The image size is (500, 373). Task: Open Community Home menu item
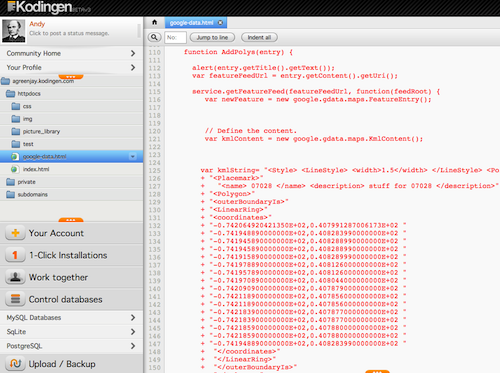[x=71, y=53]
